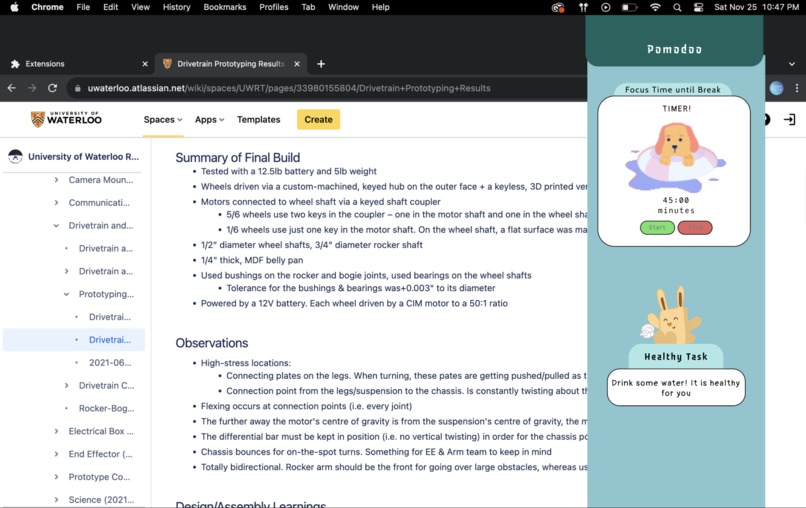Open Chrome profile avatar
This screenshot has width=806, height=508.
tap(776, 88)
